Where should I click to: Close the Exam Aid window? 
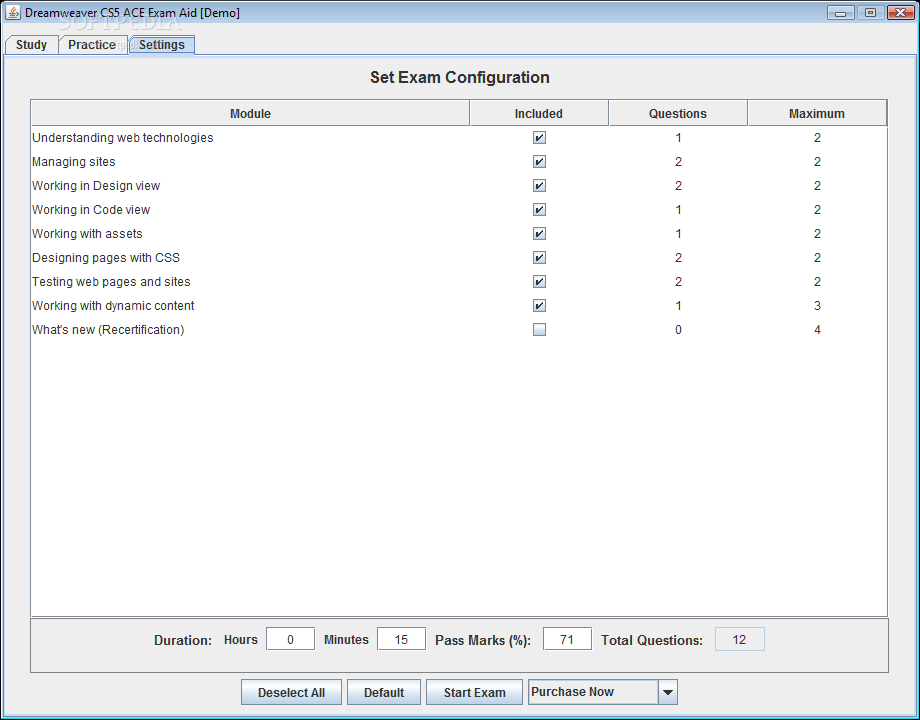901,12
